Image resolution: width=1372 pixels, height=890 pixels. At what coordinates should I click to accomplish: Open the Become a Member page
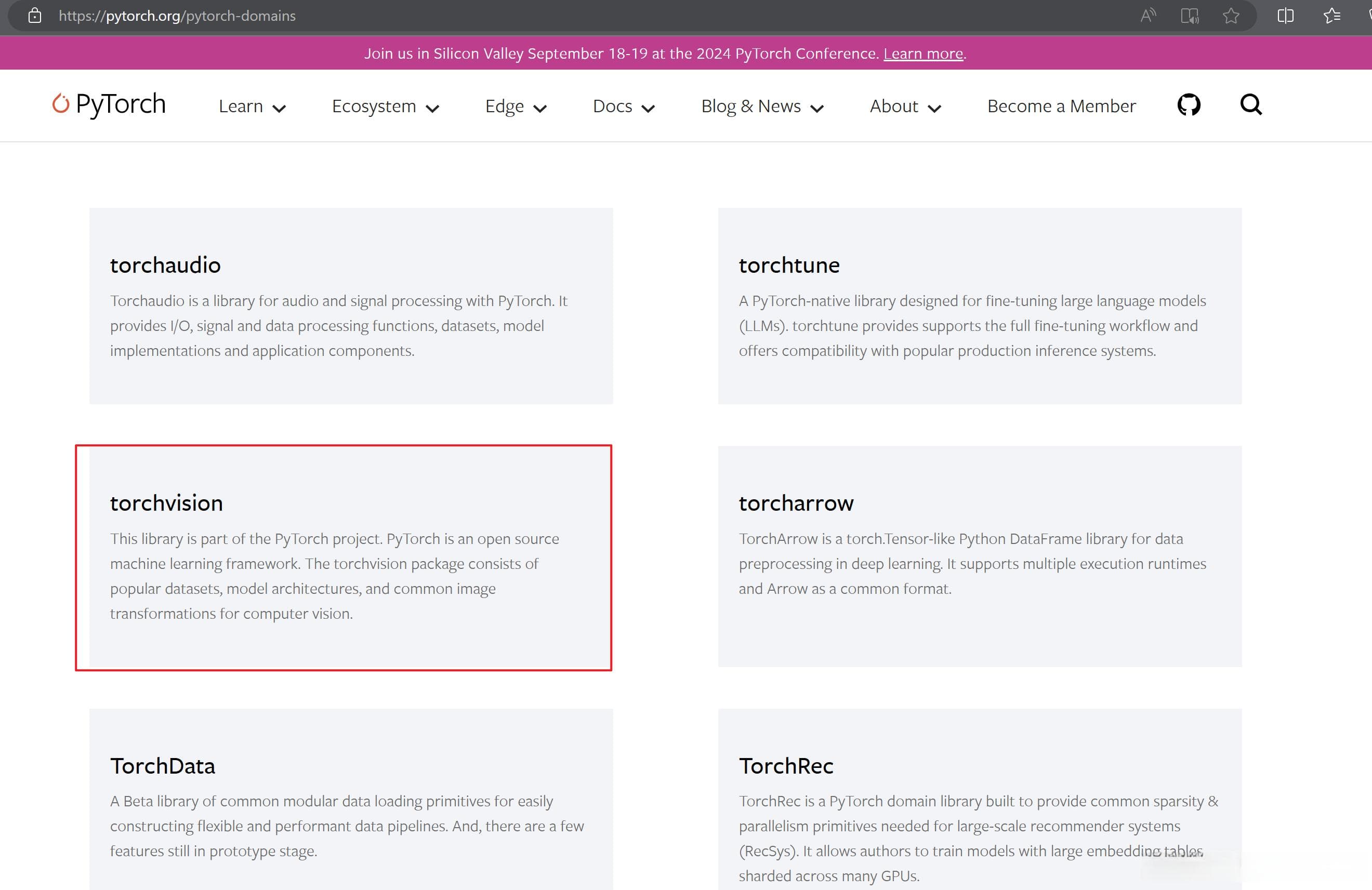click(1061, 106)
